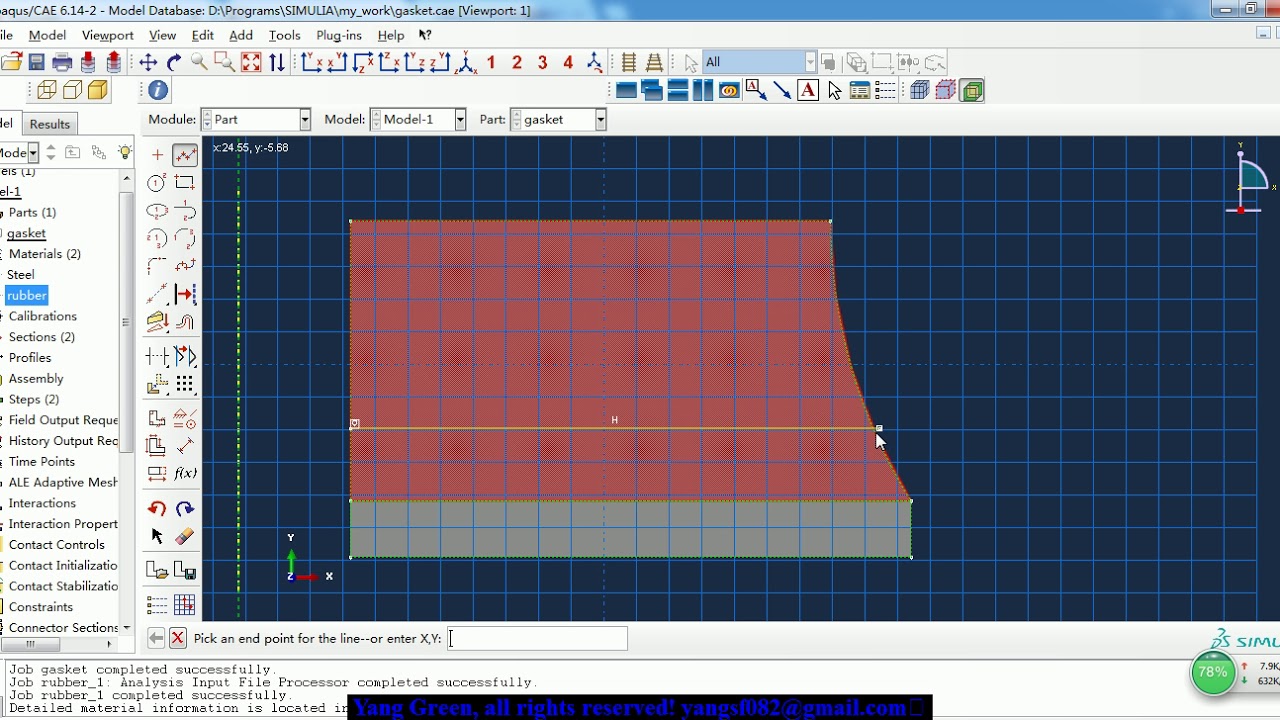Open the Query information tool
Screen dimensions: 1280x720
(x=158, y=91)
